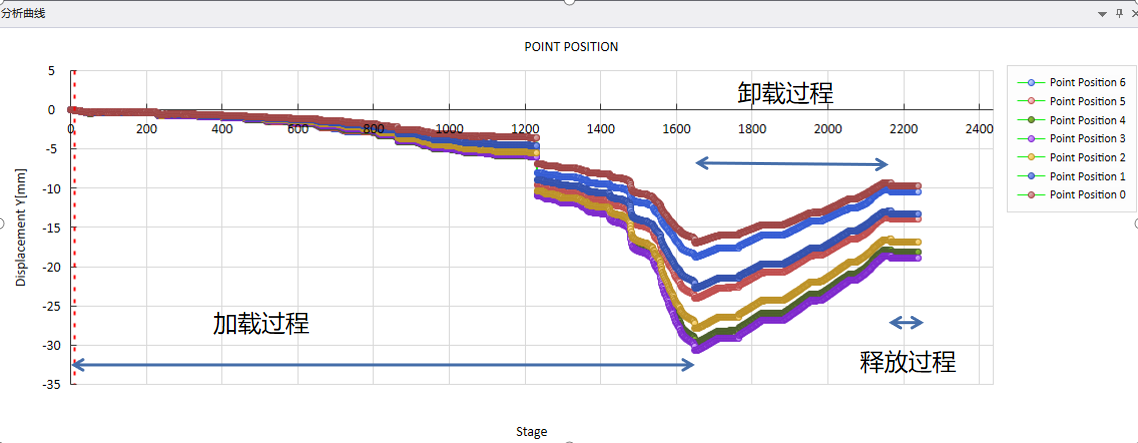The height and width of the screenshot is (443, 1138).
Task: Select the 加载过程 annotation text
Action: (260, 324)
